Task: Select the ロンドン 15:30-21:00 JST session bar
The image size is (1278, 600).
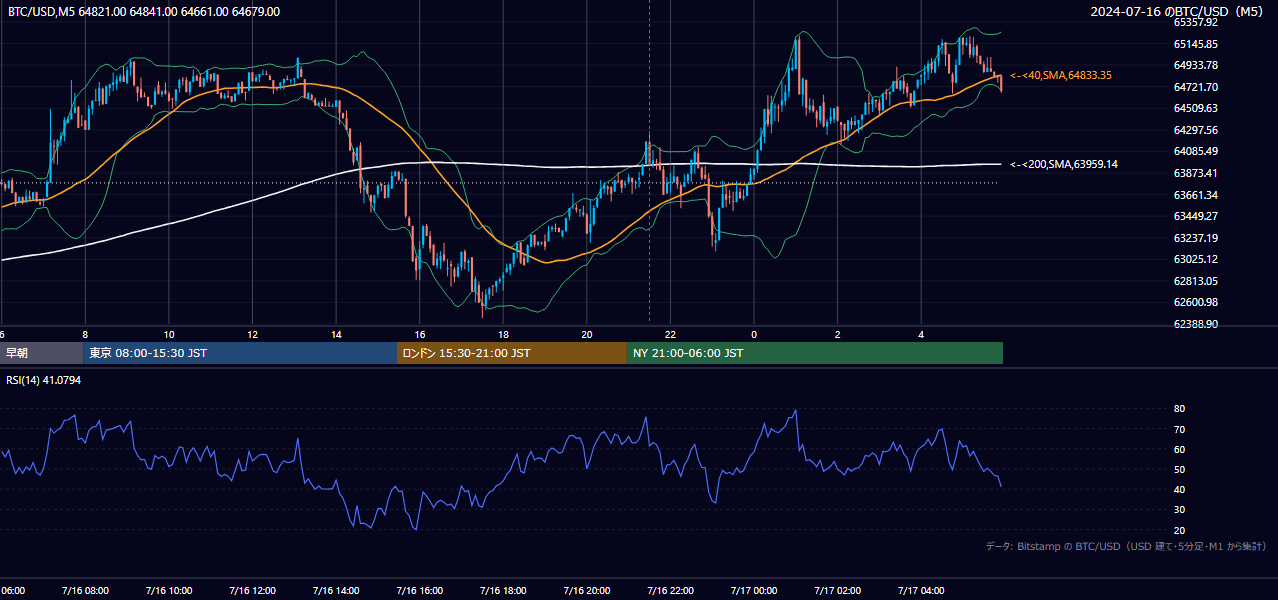Action: [x=512, y=353]
